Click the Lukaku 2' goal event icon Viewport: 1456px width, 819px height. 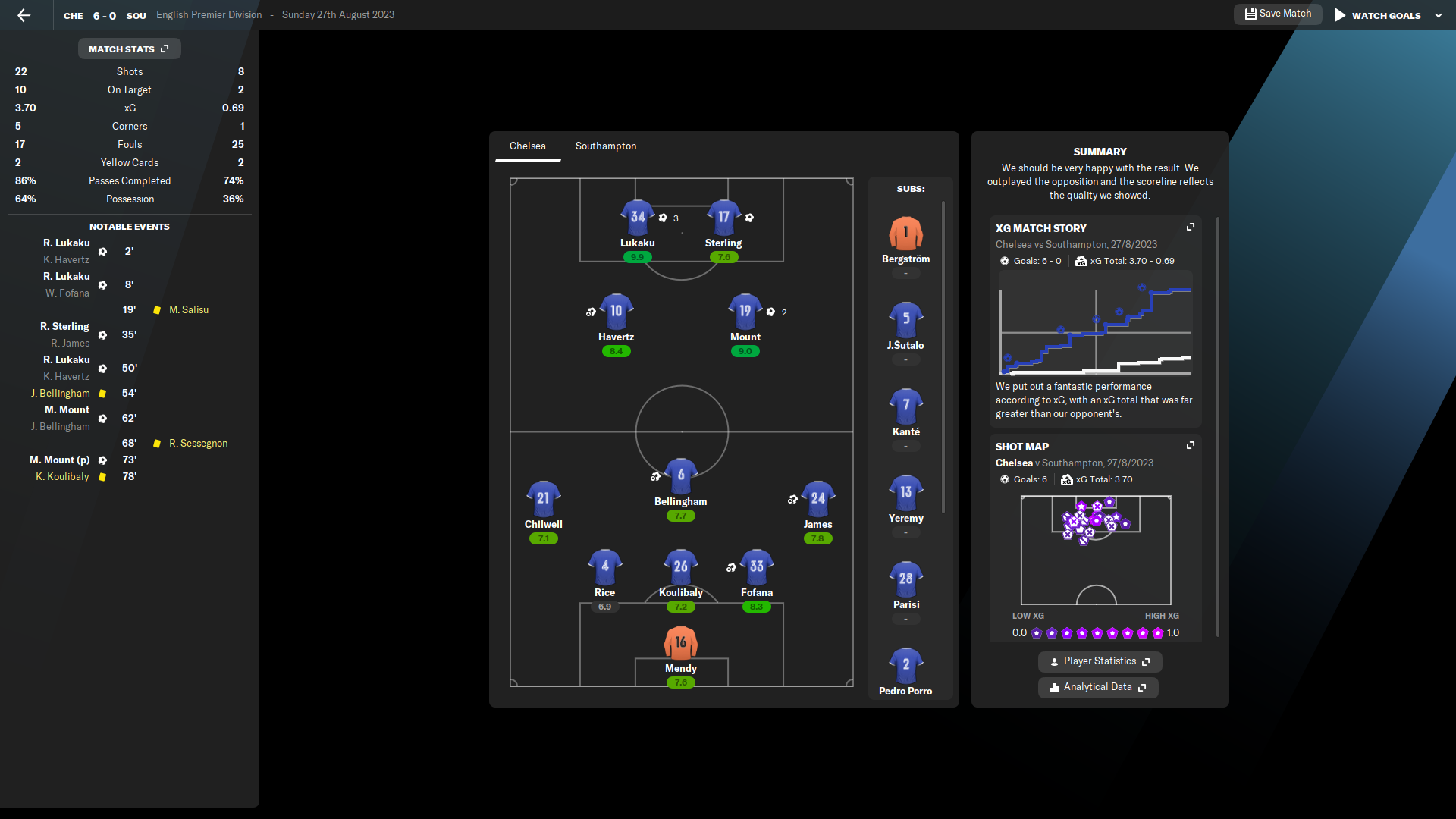(102, 252)
